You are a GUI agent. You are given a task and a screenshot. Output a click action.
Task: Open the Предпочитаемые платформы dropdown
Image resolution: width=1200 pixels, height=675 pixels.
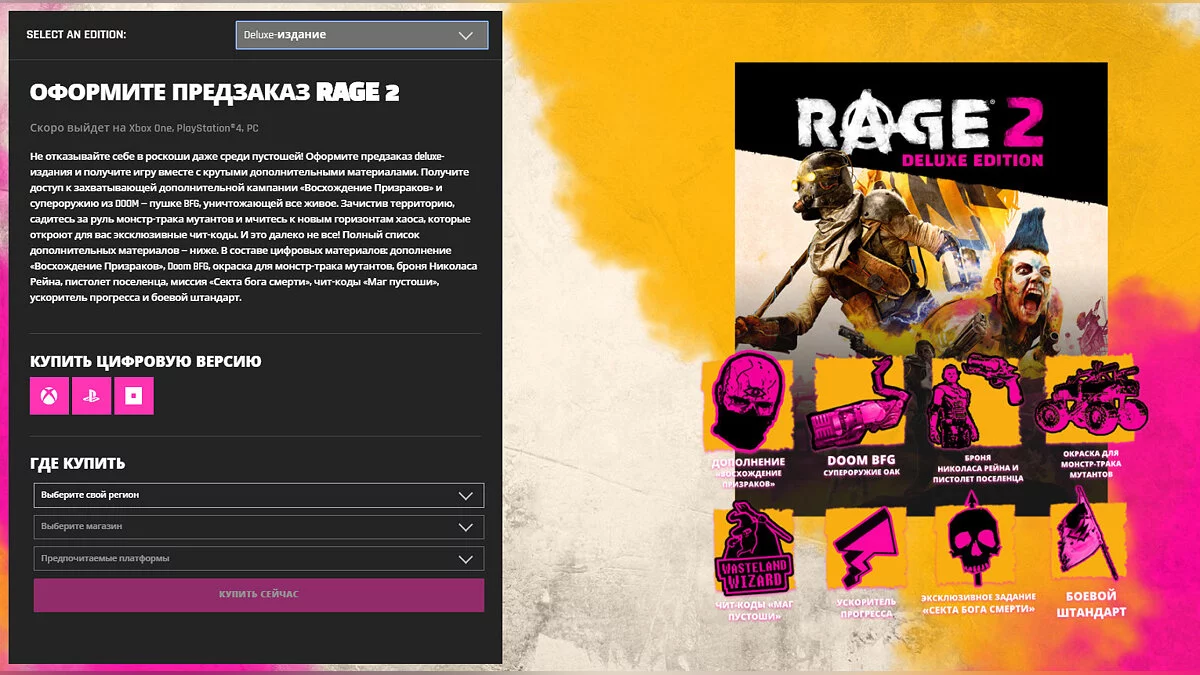pos(259,559)
